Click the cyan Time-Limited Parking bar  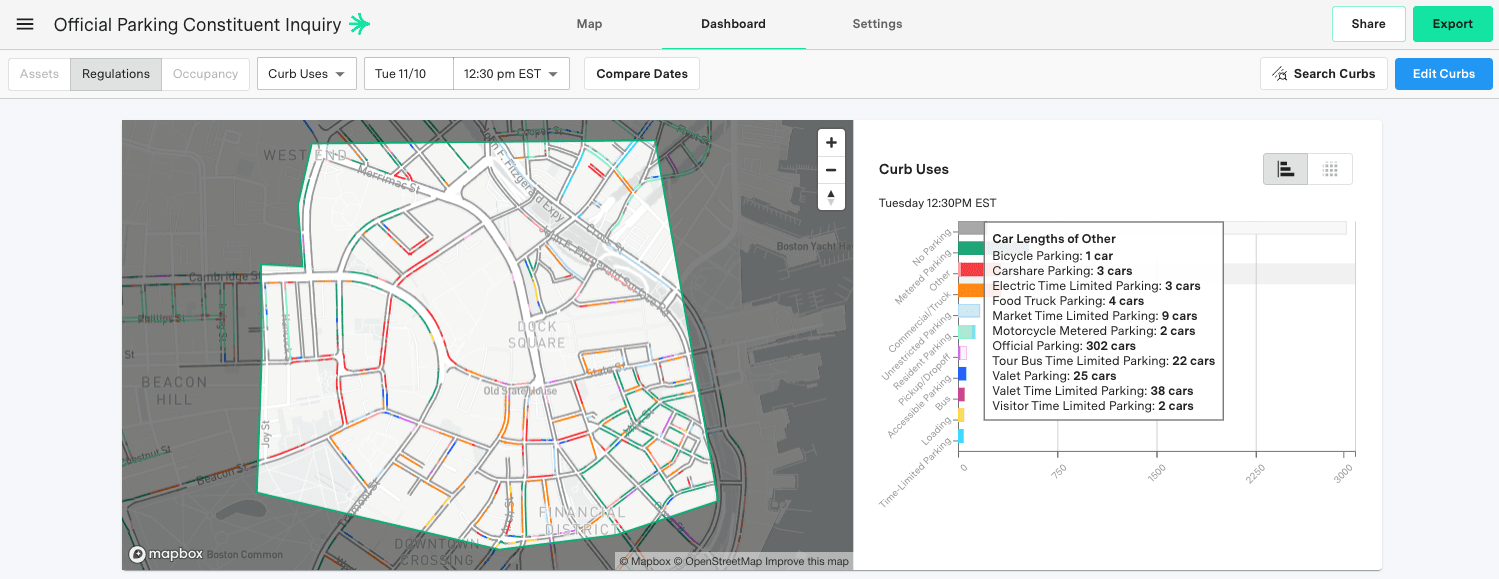961,436
